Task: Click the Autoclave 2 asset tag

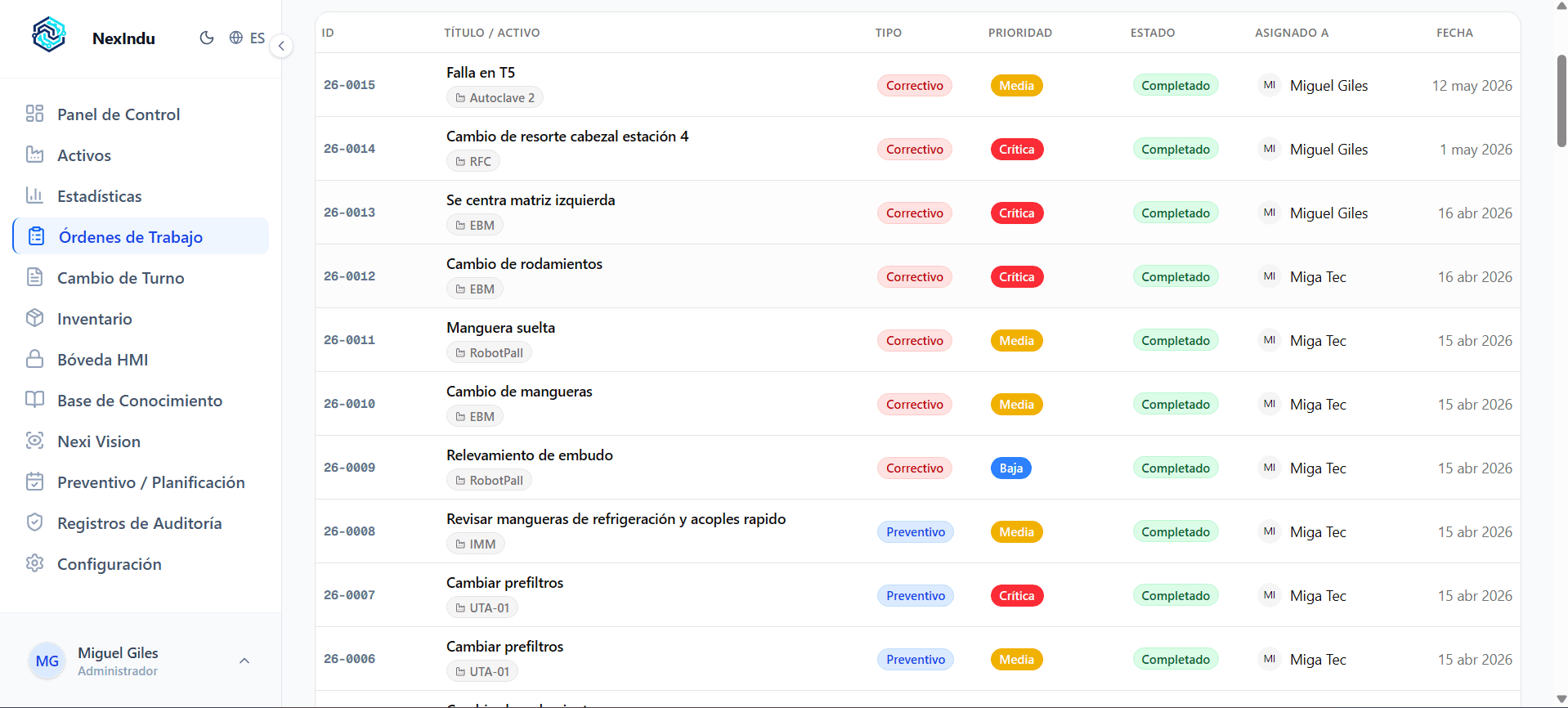Action: click(x=495, y=97)
